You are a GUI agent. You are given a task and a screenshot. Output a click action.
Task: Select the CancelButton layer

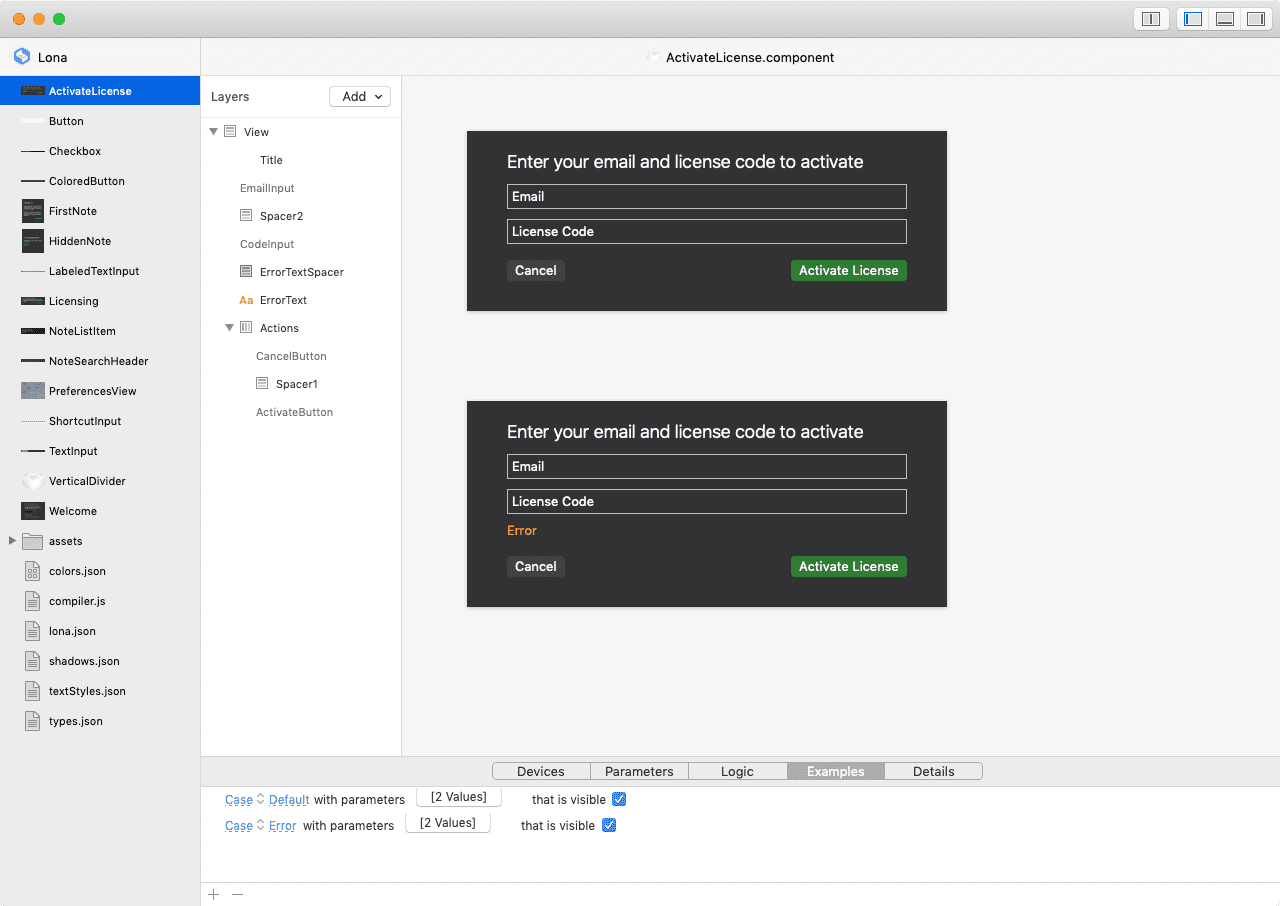(291, 356)
